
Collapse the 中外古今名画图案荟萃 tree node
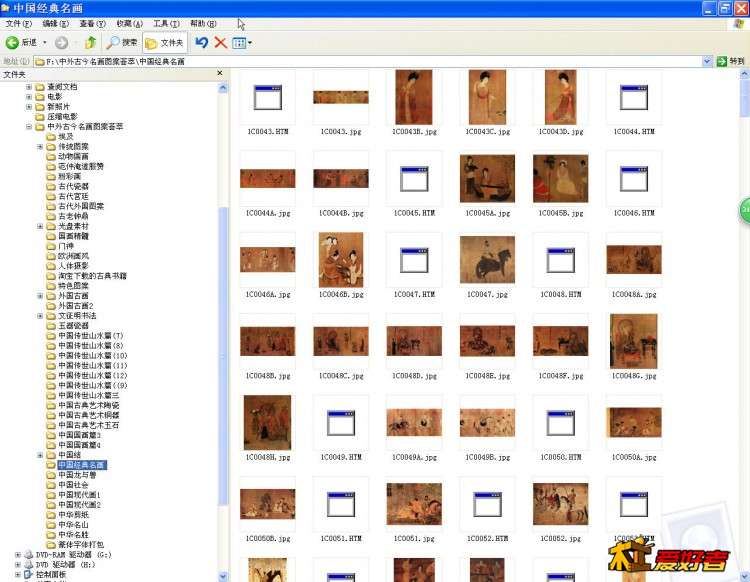pyautogui.click(x=29, y=127)
